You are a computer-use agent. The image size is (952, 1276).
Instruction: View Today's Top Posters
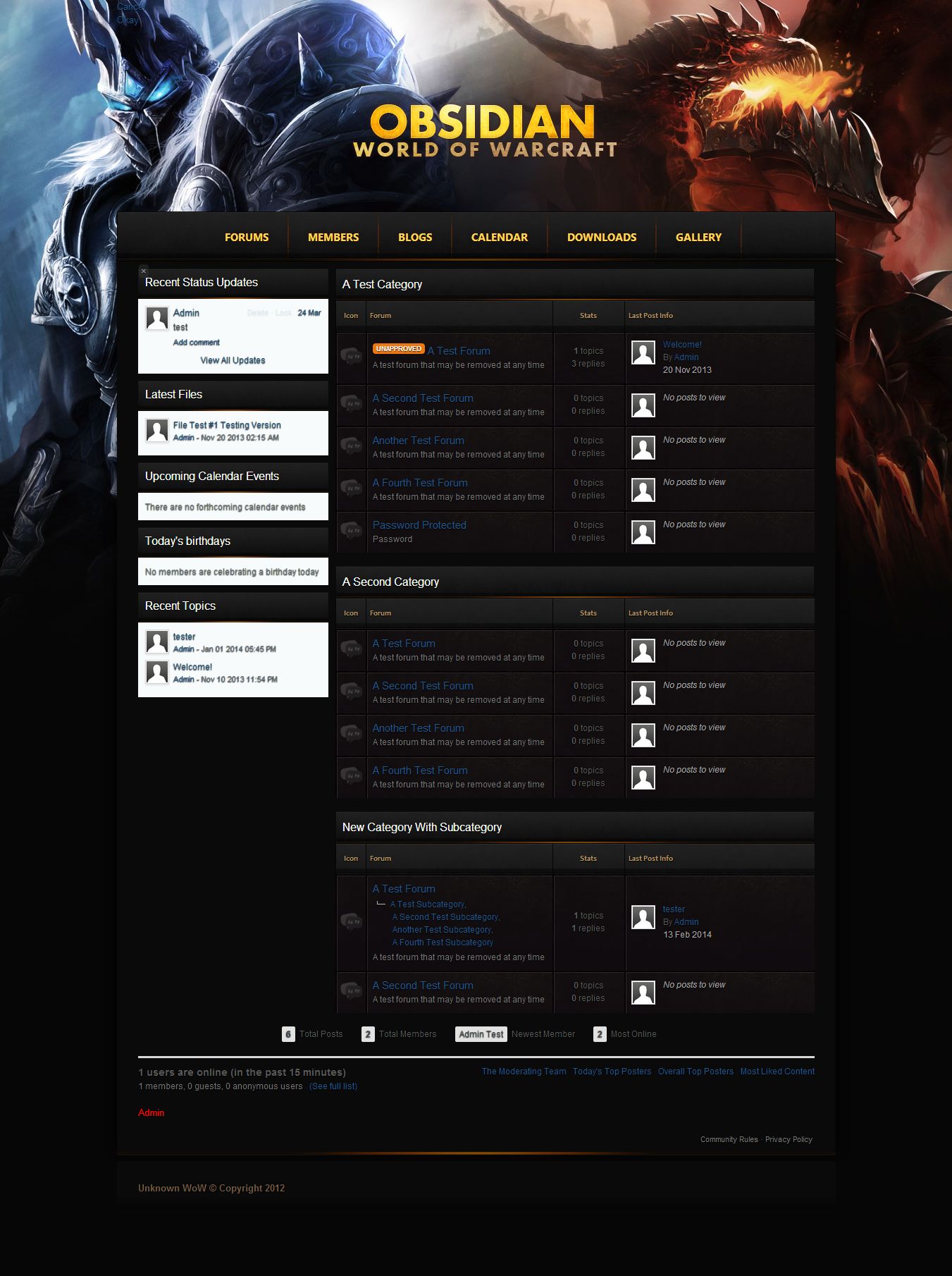point(612,1072)
